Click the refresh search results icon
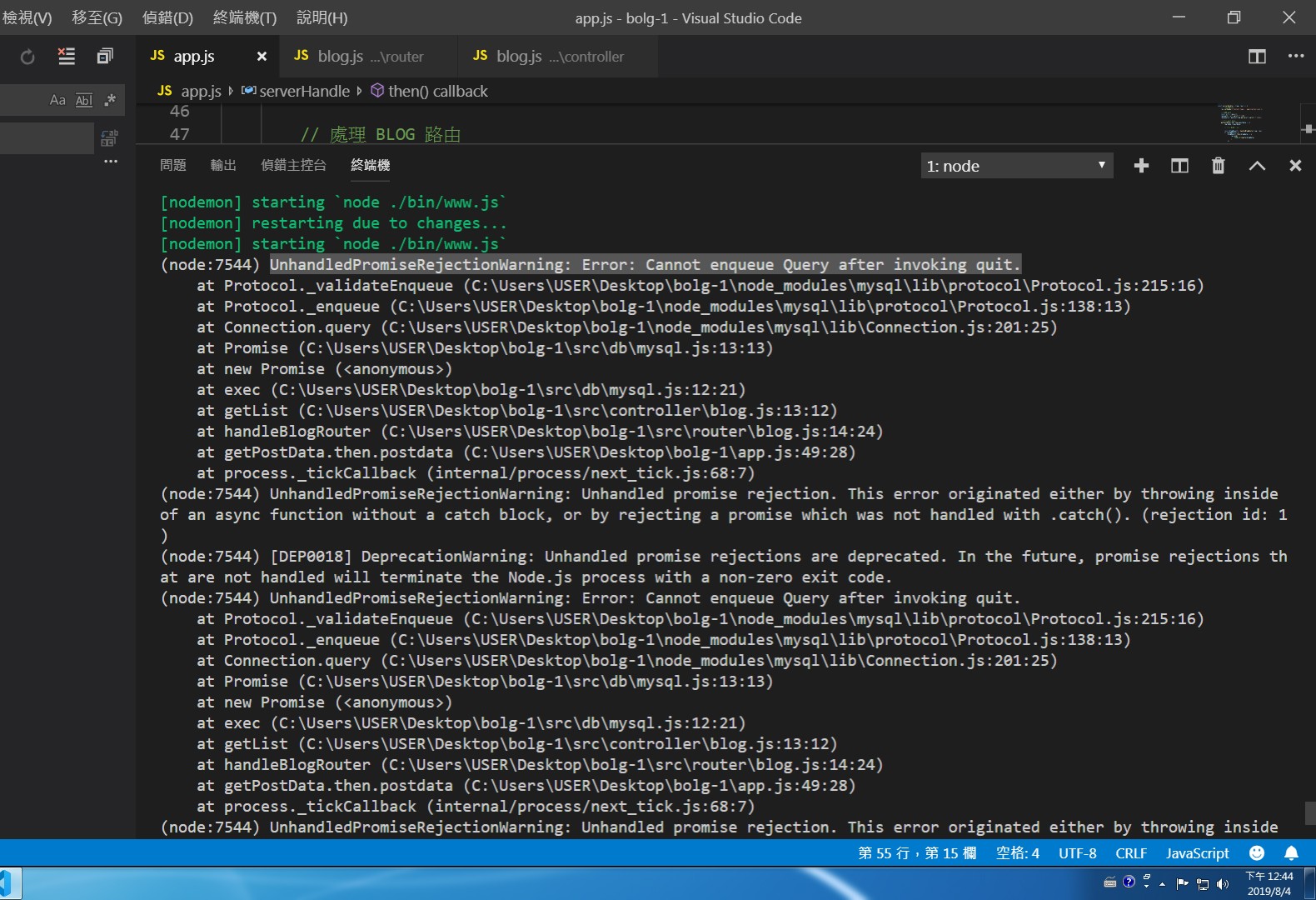This screenshot has width=1316, height=900. click(27, 57)
